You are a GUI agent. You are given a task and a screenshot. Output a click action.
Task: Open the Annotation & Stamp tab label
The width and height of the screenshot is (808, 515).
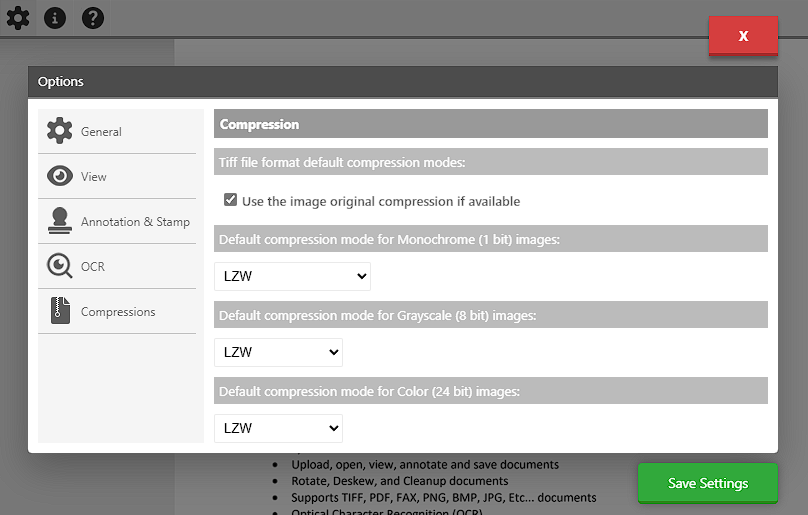click(135, 222)
